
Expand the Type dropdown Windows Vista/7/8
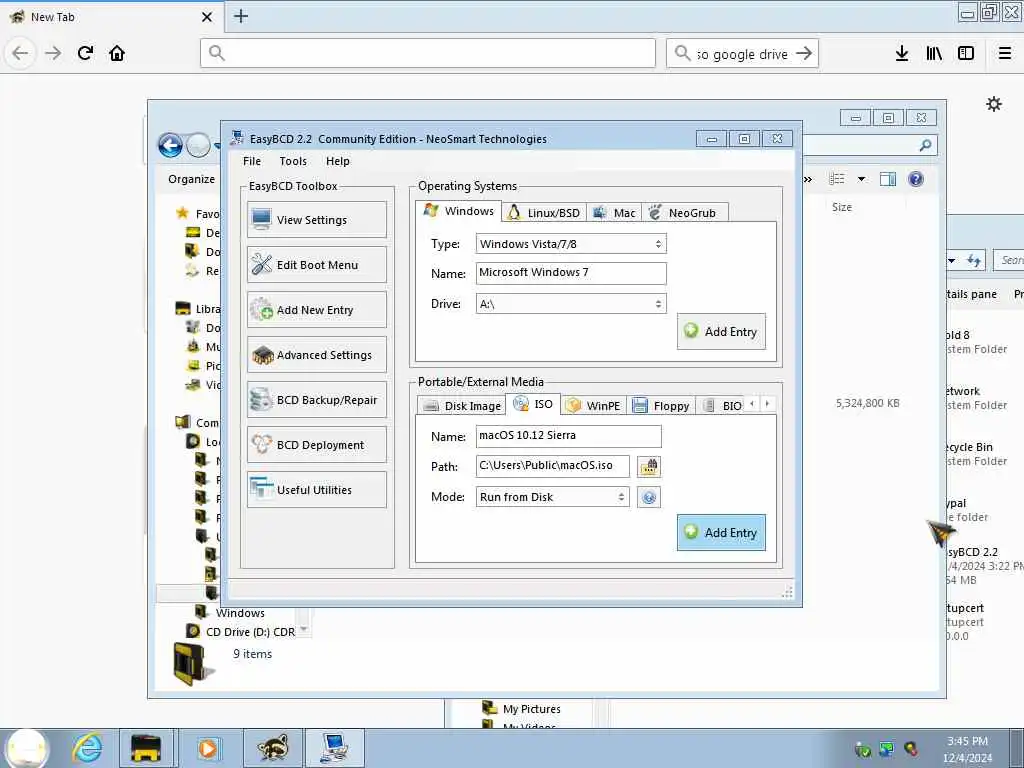tap(571, 244)
